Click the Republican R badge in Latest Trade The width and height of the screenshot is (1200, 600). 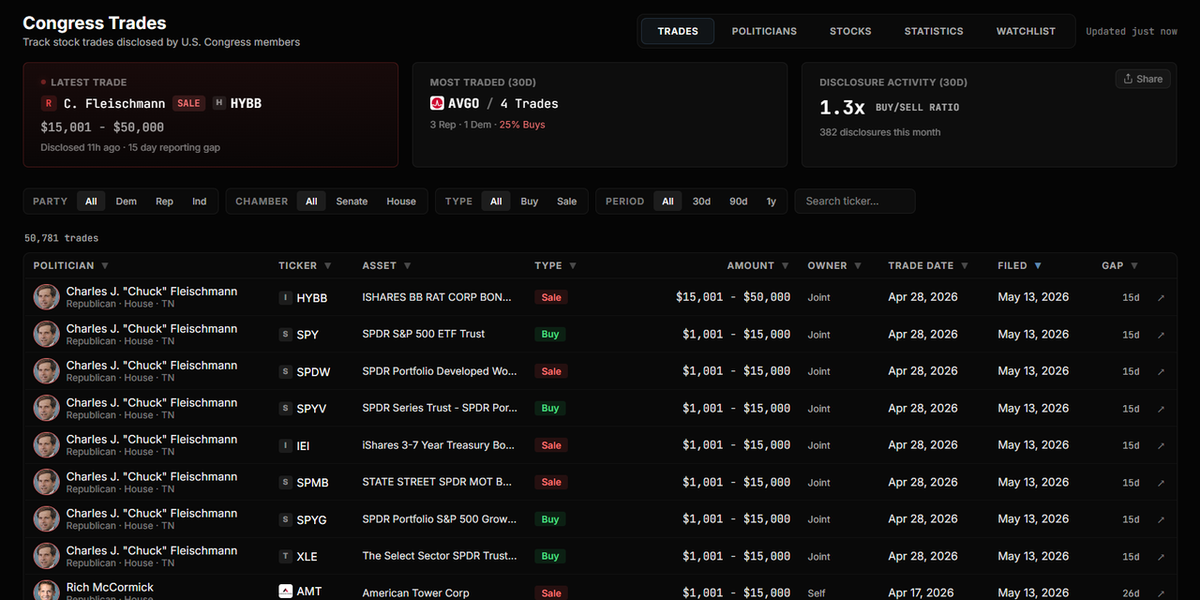[x=48, y=103]
